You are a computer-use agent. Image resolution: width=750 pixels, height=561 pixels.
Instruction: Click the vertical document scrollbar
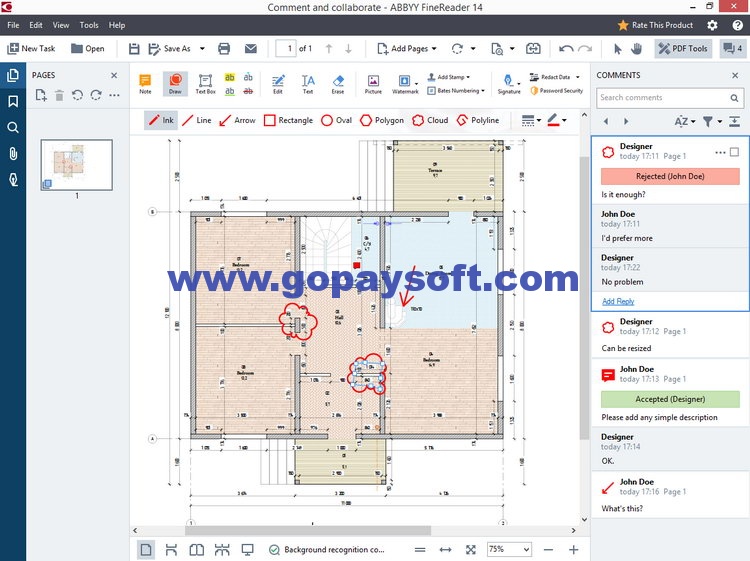[x=584, y=297]
